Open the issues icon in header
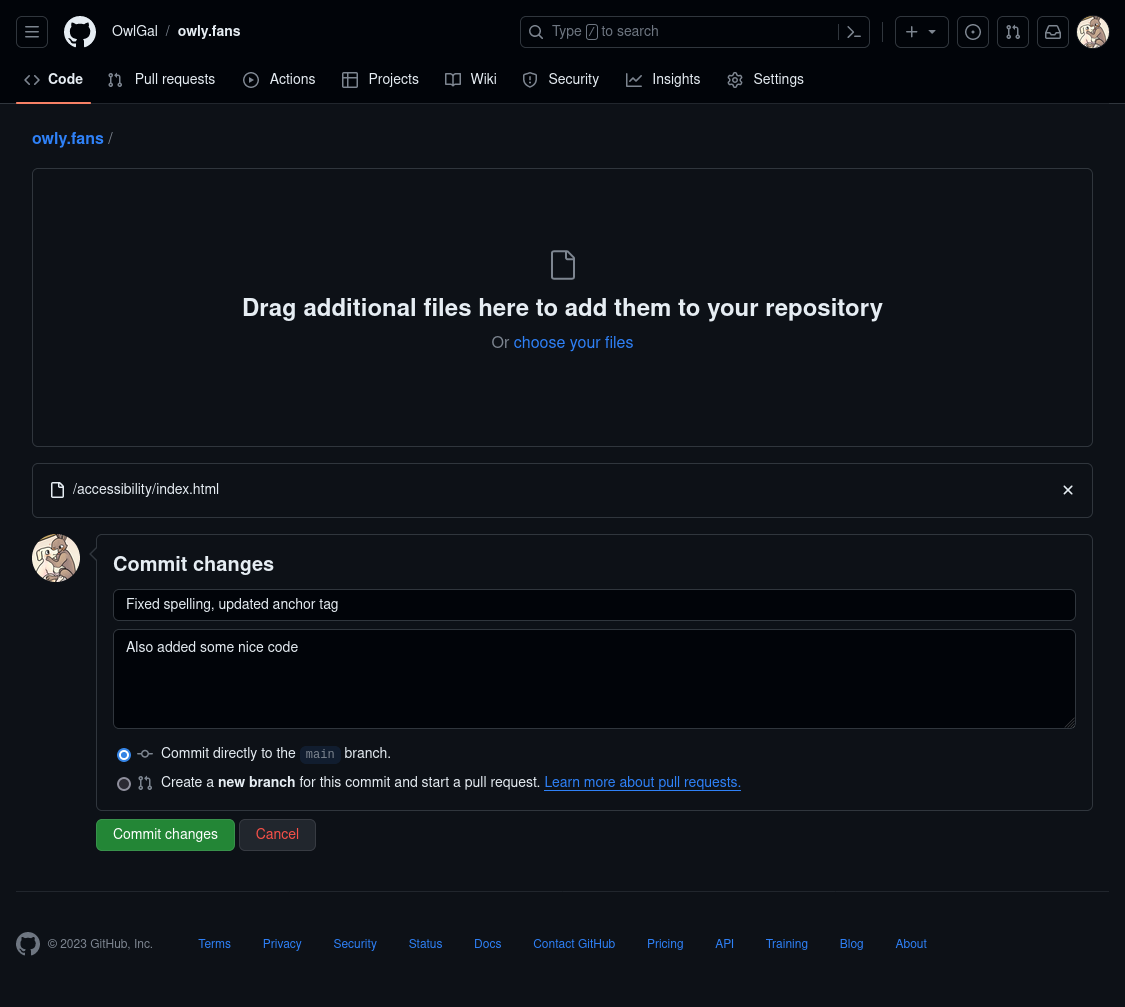 pos(972,32)
